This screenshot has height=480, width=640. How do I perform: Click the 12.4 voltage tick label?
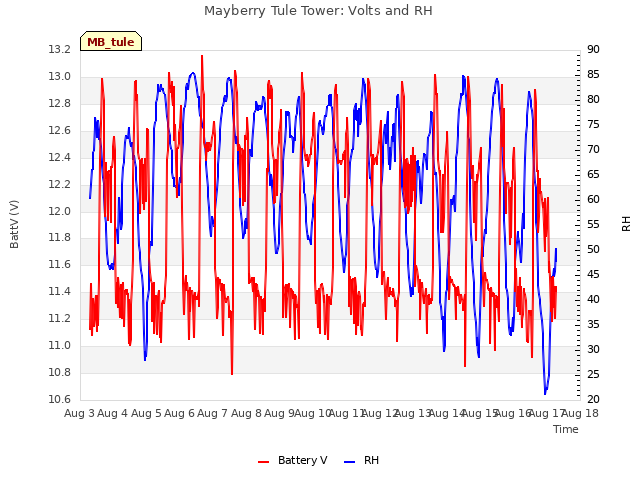pos(60,158)
